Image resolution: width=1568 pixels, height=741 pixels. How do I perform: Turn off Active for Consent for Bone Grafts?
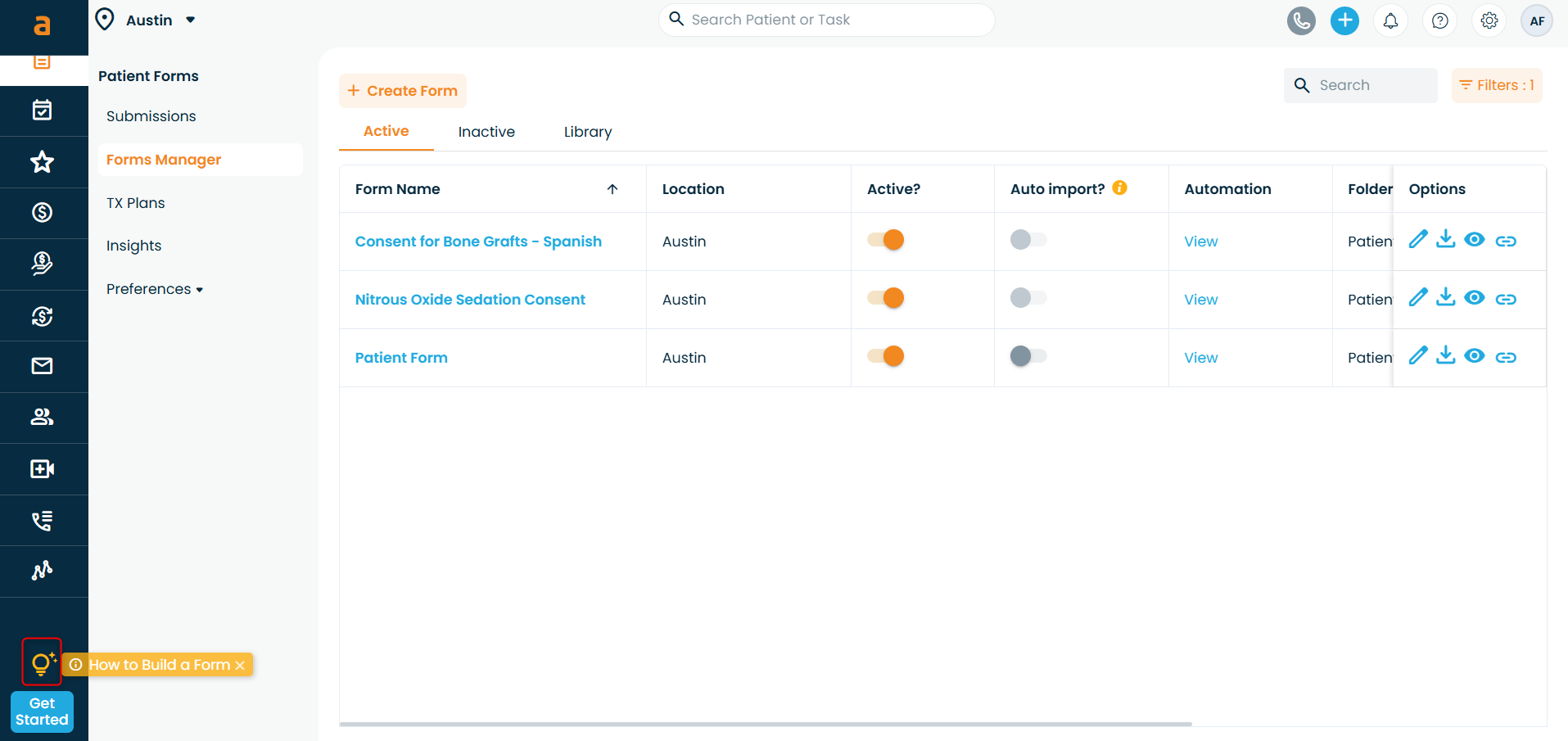(x=886, y=240)
